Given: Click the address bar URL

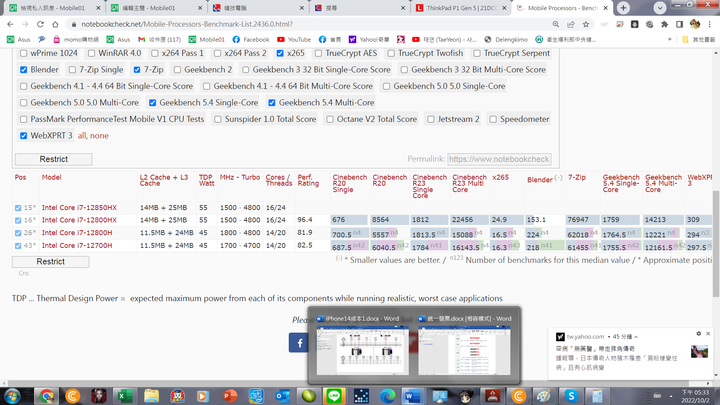Looking at the screenshot, I should (187, 24).
